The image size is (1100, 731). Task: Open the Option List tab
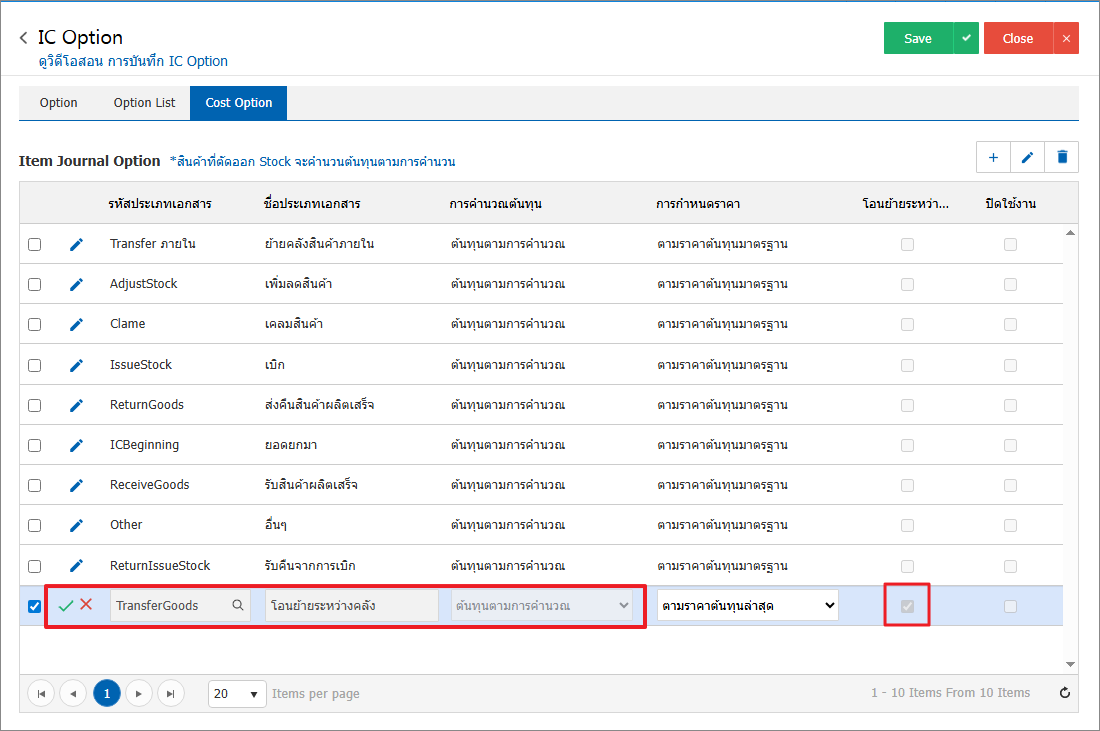(x=144, y=103)
